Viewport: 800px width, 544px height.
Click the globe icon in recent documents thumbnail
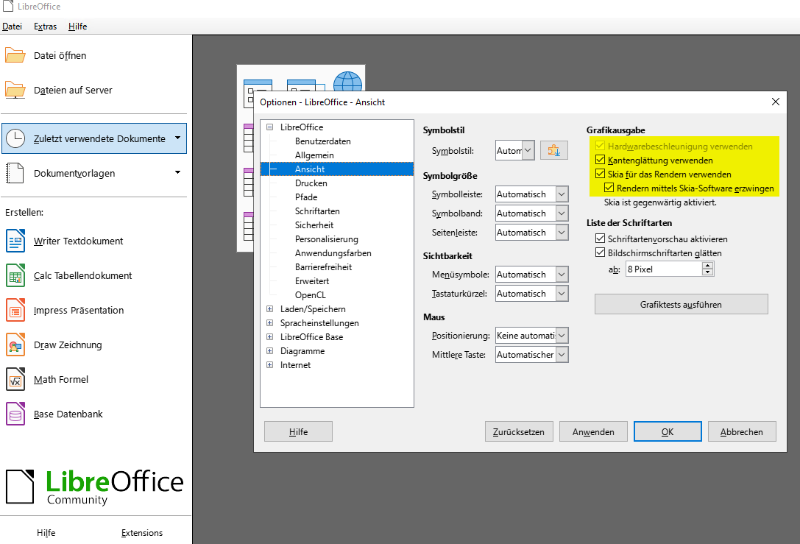pos(348,82)
